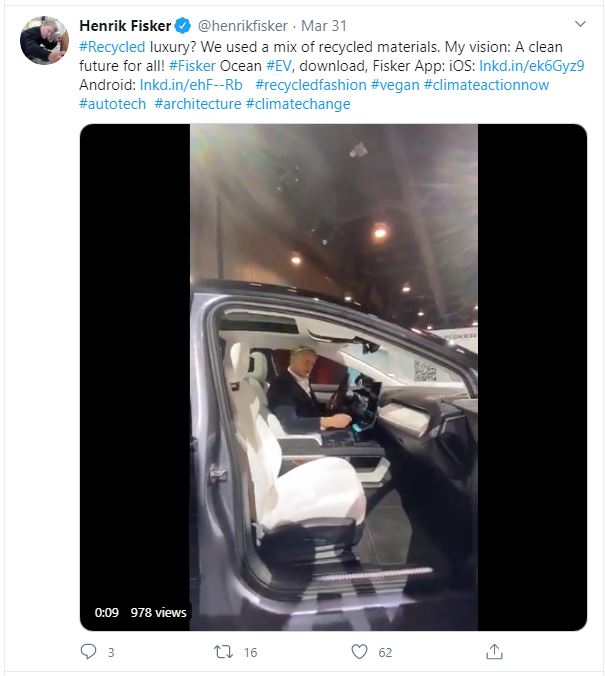
Task: Open the #autotech hashtag
Action: click(x=112, y=104)
